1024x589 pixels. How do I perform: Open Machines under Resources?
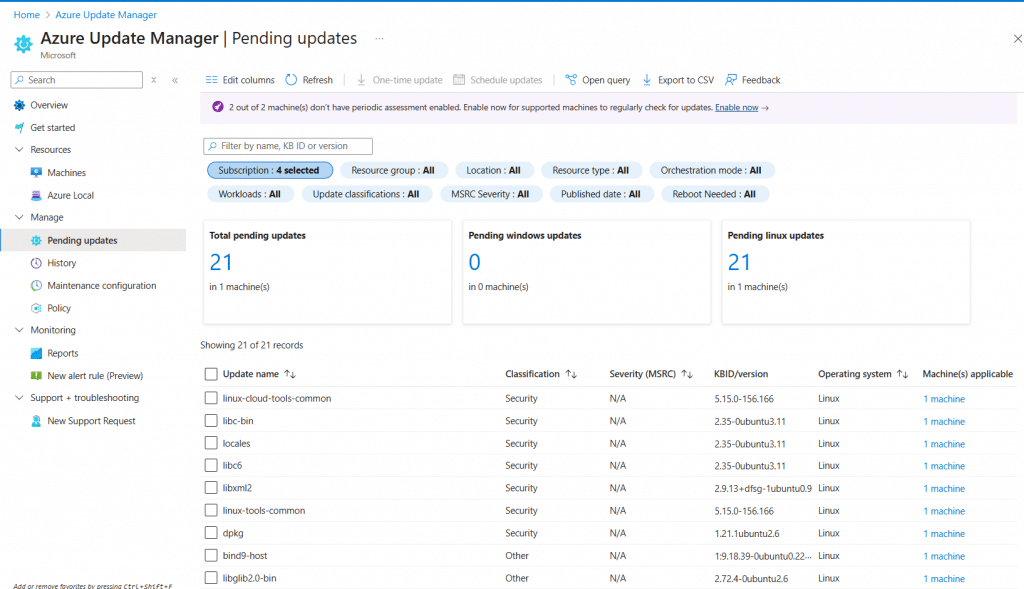[x=66, y=173]
